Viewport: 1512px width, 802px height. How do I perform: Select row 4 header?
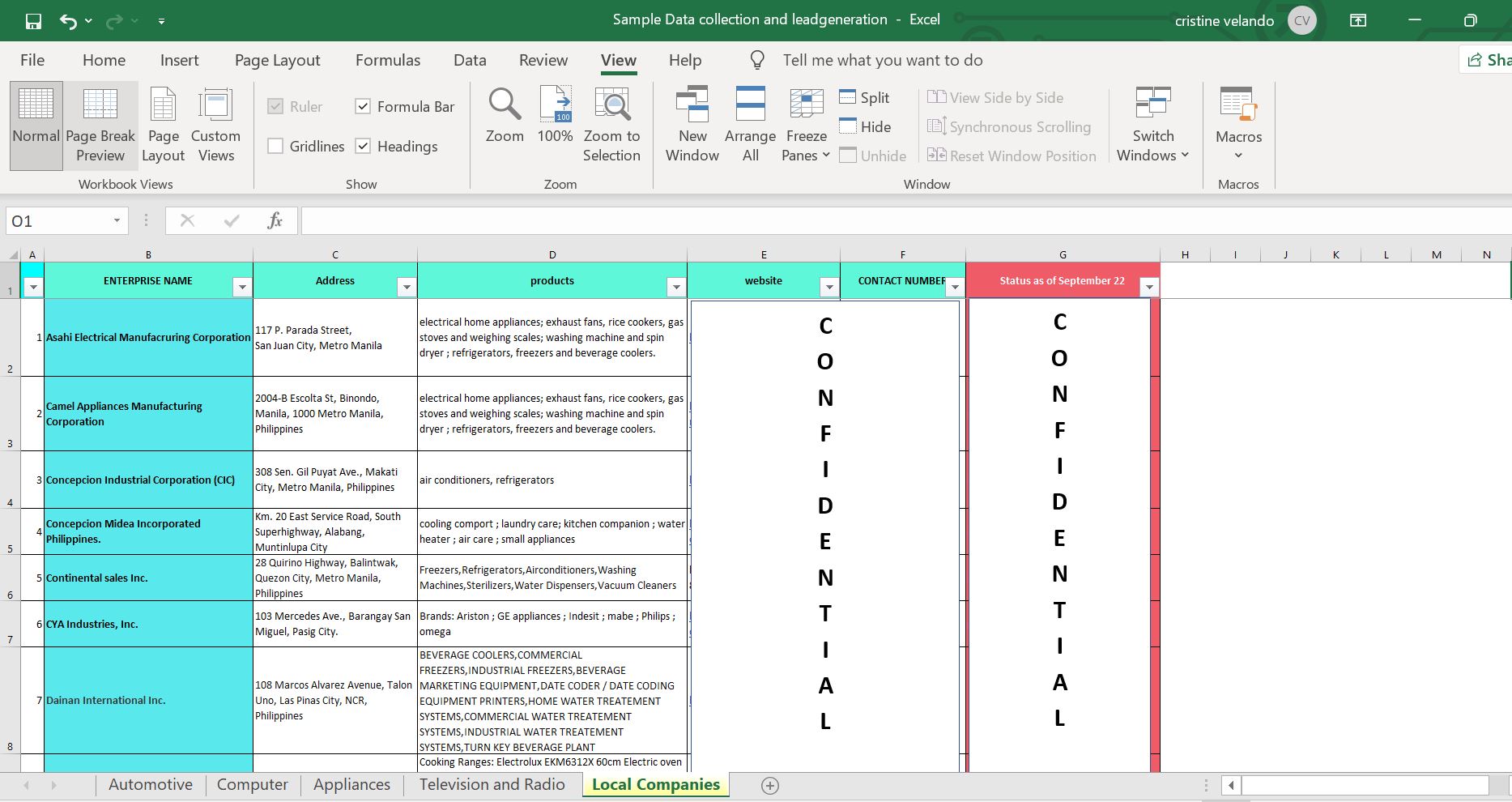click(10, 480)
